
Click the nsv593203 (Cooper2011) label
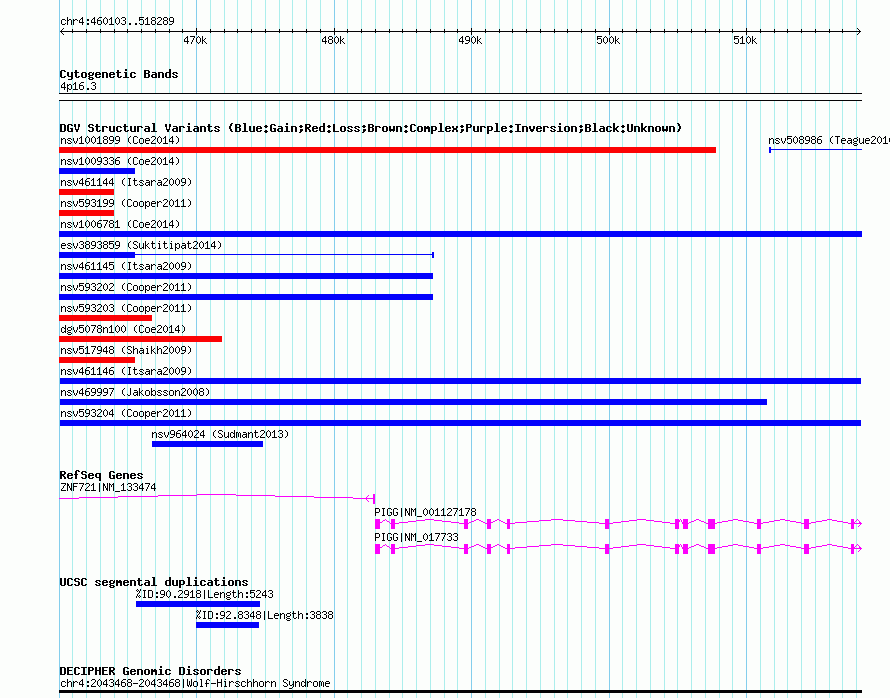coord(126,308)
